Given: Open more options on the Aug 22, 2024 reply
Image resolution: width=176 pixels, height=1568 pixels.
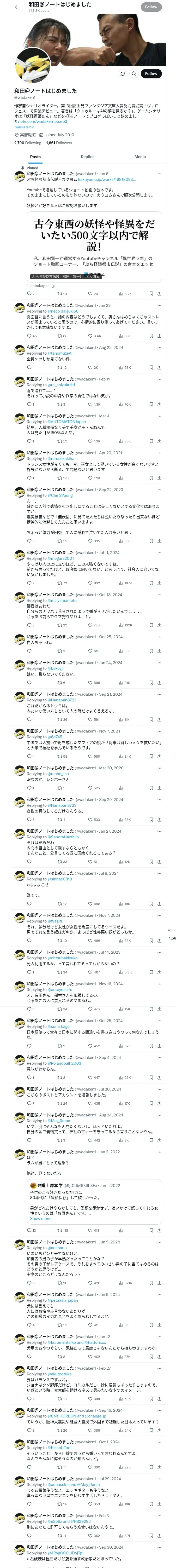Looking at the screenshot, I should point(159,348).
